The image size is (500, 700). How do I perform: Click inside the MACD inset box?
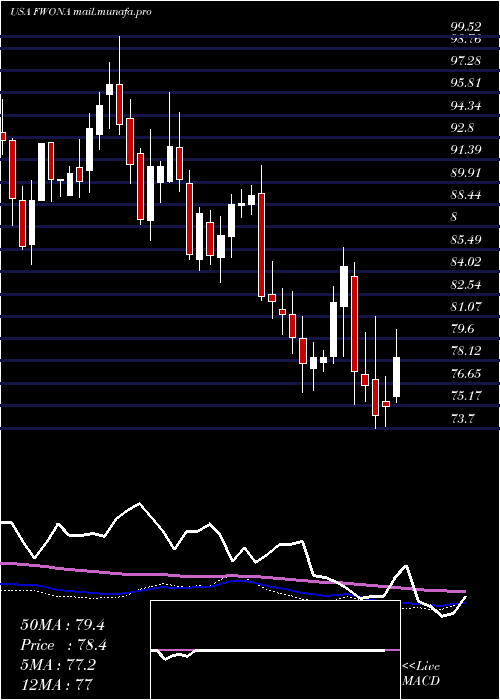tap(275, 650)
